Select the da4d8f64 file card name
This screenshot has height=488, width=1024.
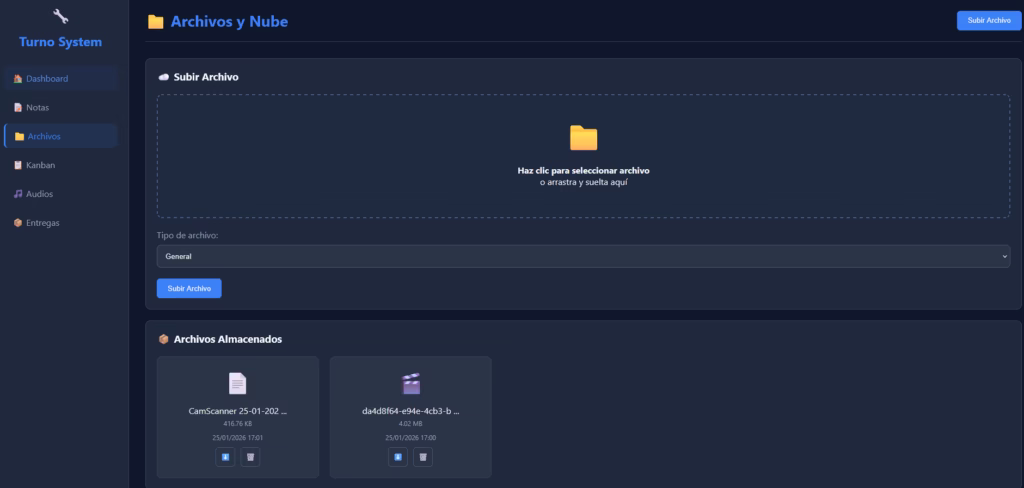[x=410, y=411]
